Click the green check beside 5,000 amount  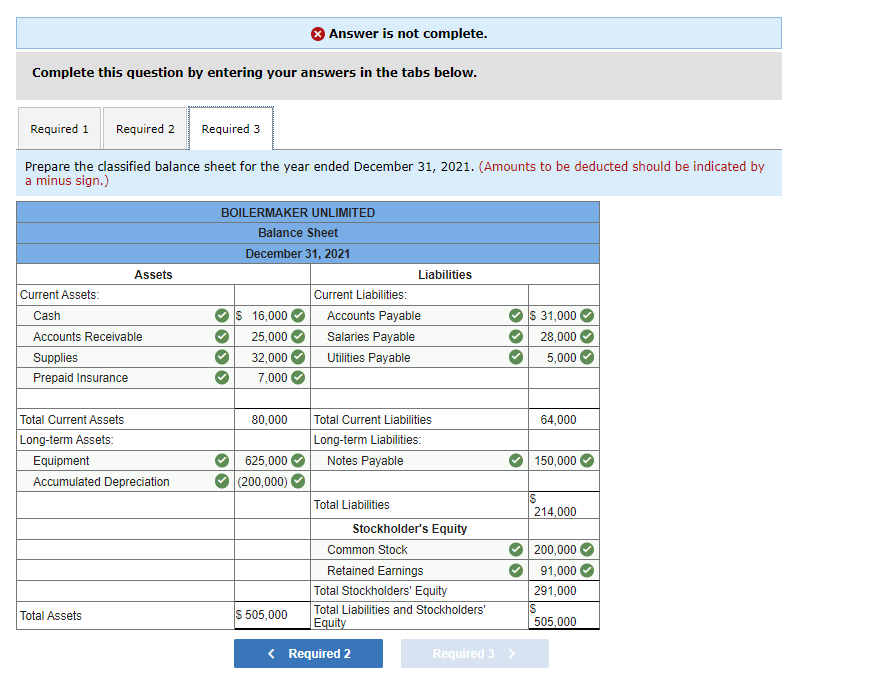587,357
